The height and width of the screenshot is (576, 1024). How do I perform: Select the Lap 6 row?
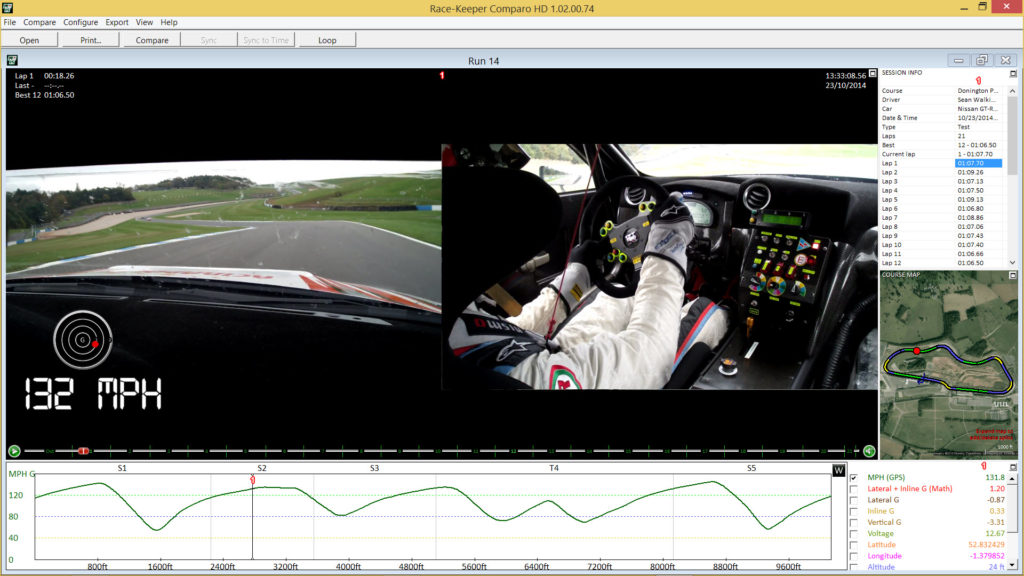point(941,208)
